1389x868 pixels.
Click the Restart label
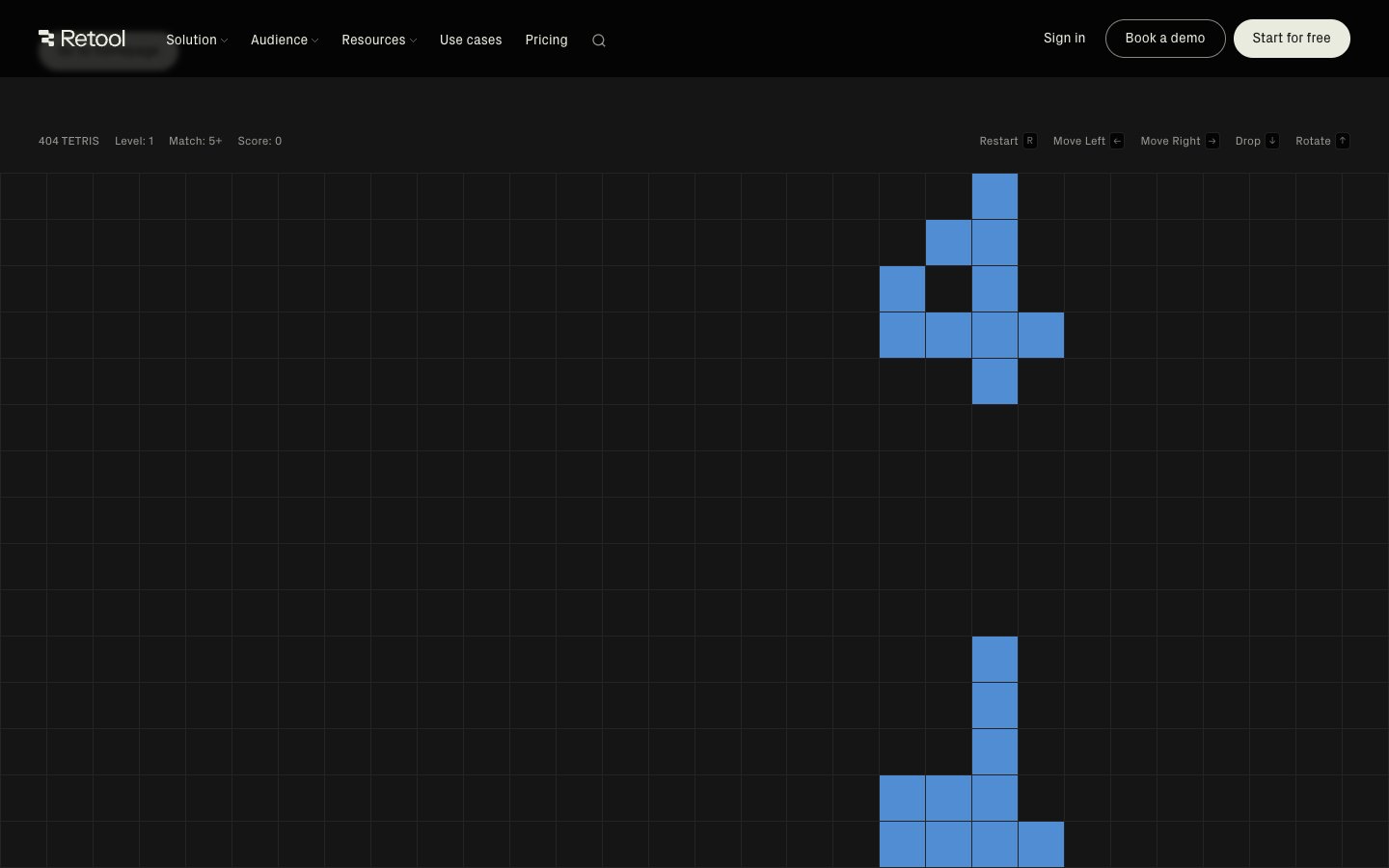pos(998,141)
